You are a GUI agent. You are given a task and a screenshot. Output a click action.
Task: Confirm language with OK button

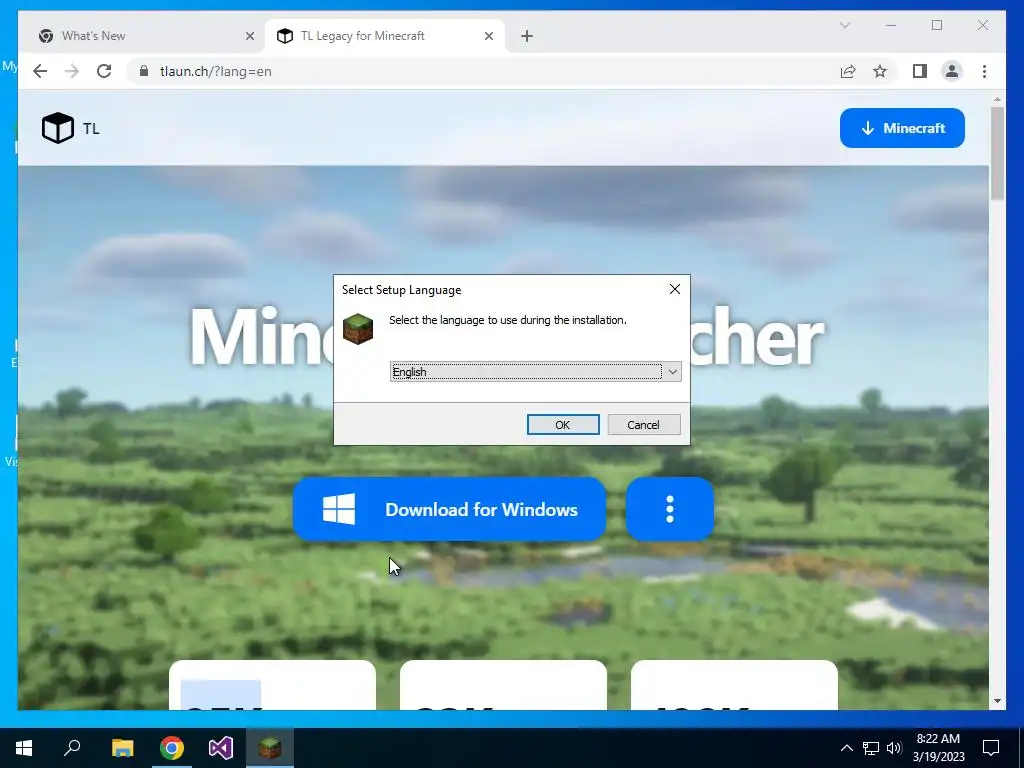[x=563, y=424]
